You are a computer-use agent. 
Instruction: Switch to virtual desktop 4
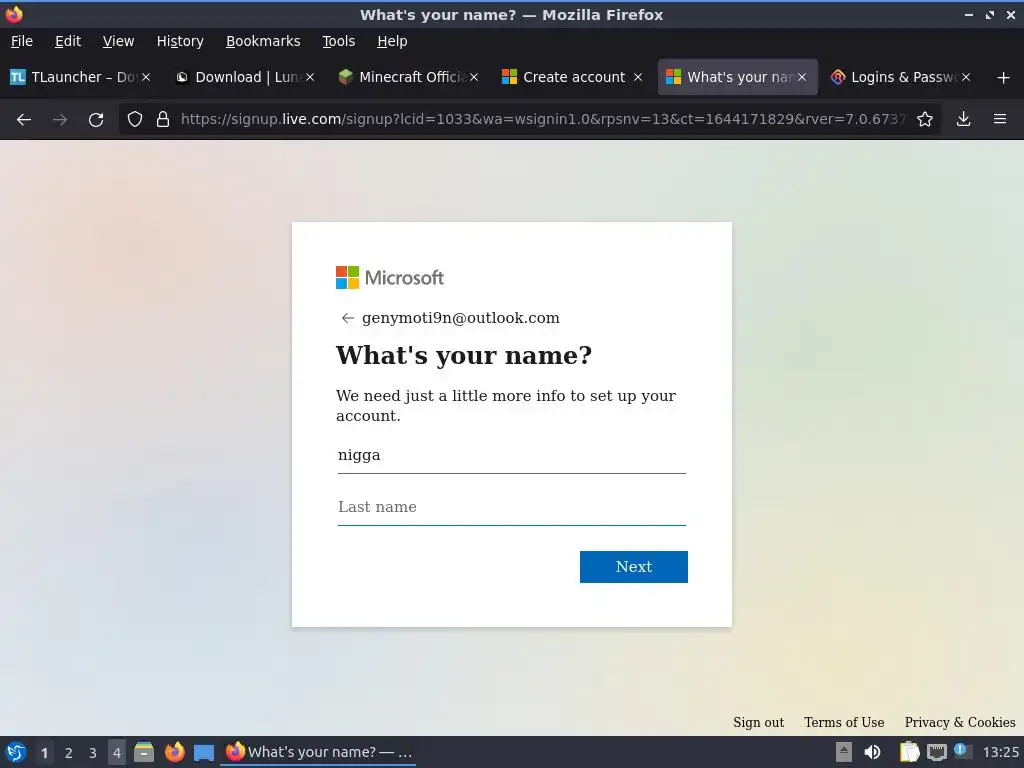point(117,753)
